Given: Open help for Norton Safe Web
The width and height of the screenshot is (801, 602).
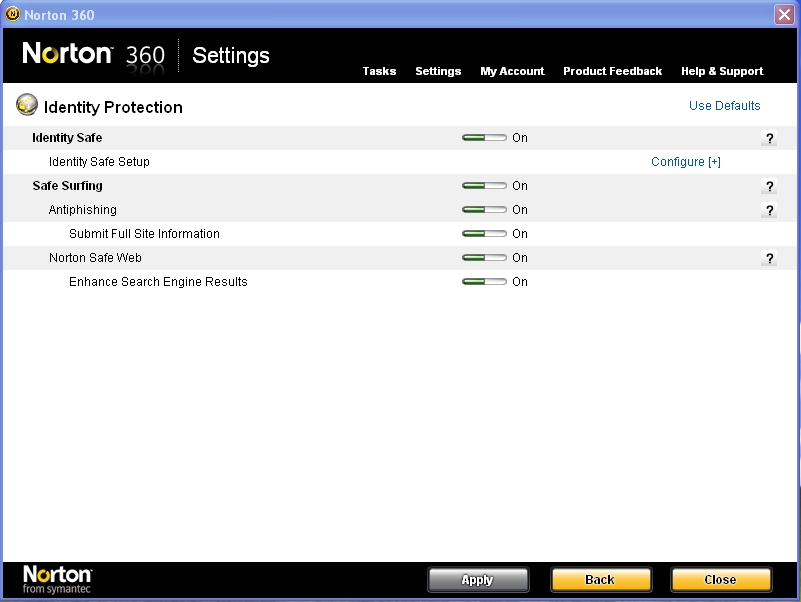Looking at the screenshot, I should coord(769,258).
